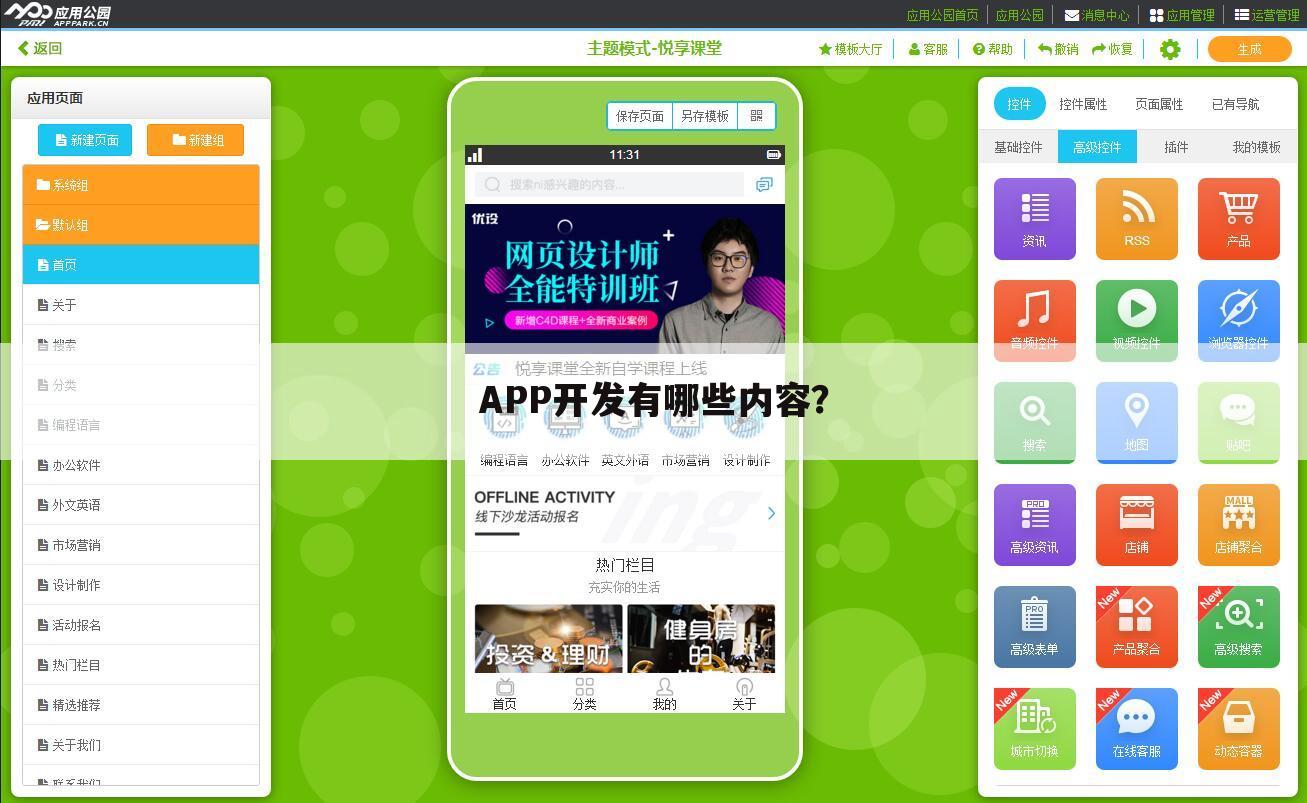Add the 产品 shopping cart widget
Screen dimensions: 1307x803
[1239, 219]
